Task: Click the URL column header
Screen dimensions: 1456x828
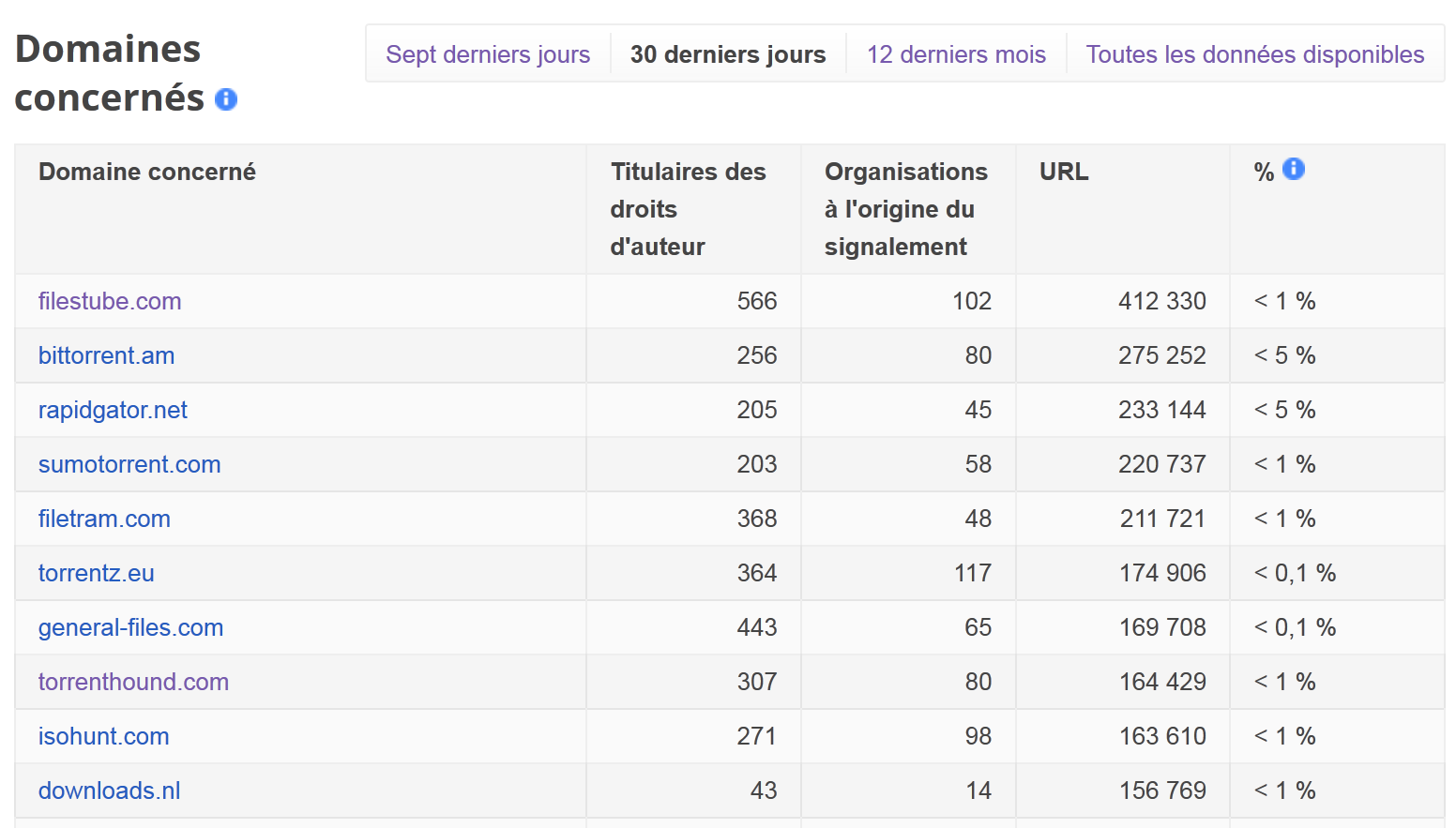Action: (1064, 172)
